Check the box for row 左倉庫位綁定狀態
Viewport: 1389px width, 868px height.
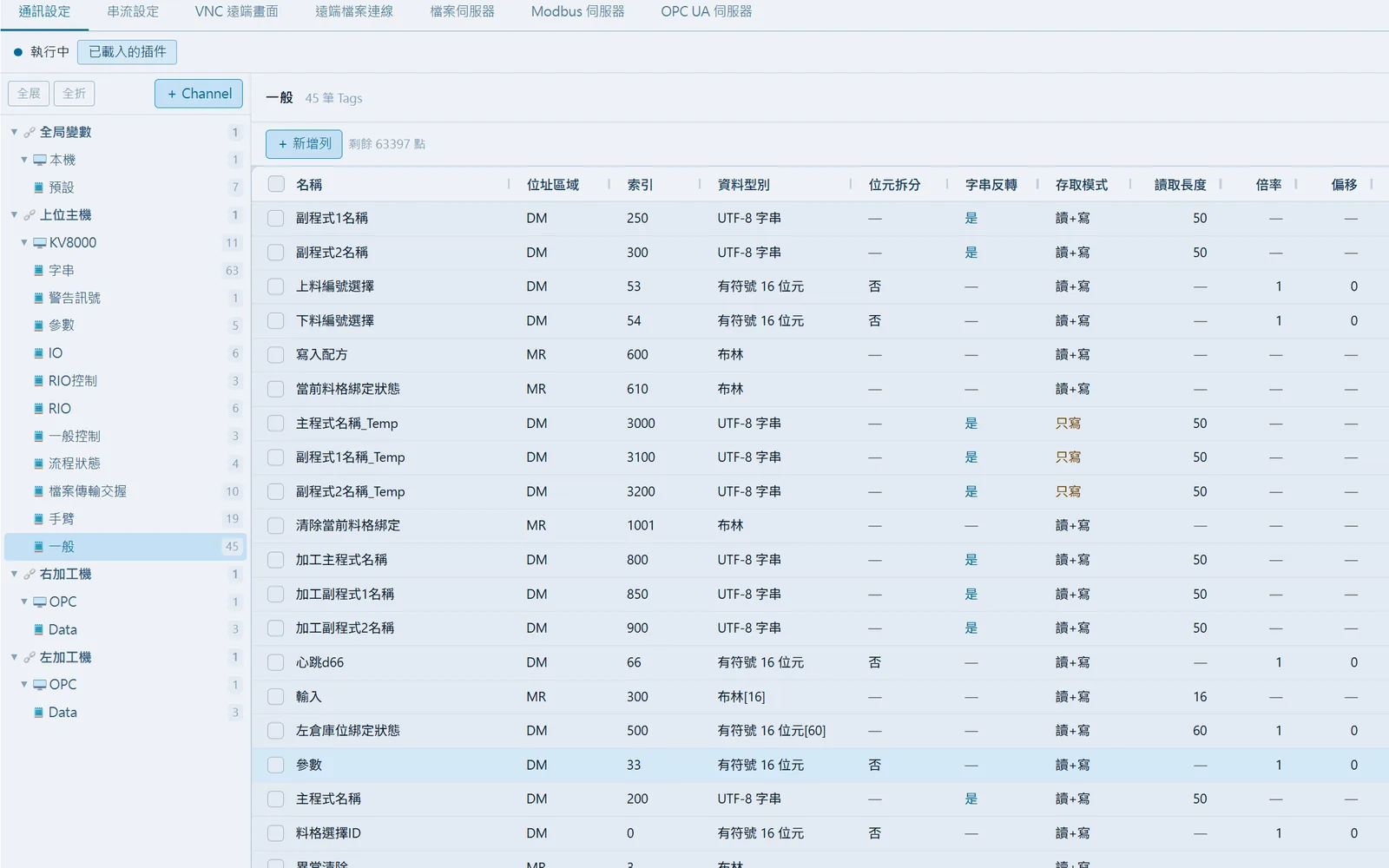coord(276,731)
